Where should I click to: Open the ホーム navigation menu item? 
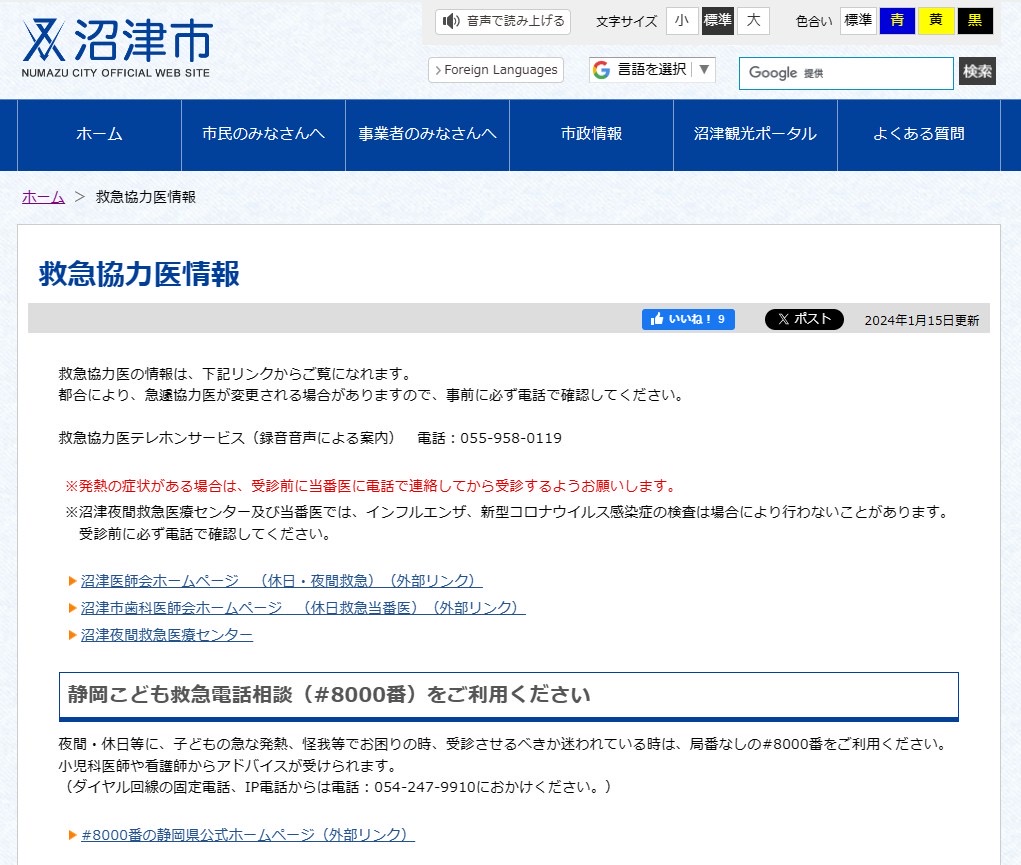click(x=99, y=135)
